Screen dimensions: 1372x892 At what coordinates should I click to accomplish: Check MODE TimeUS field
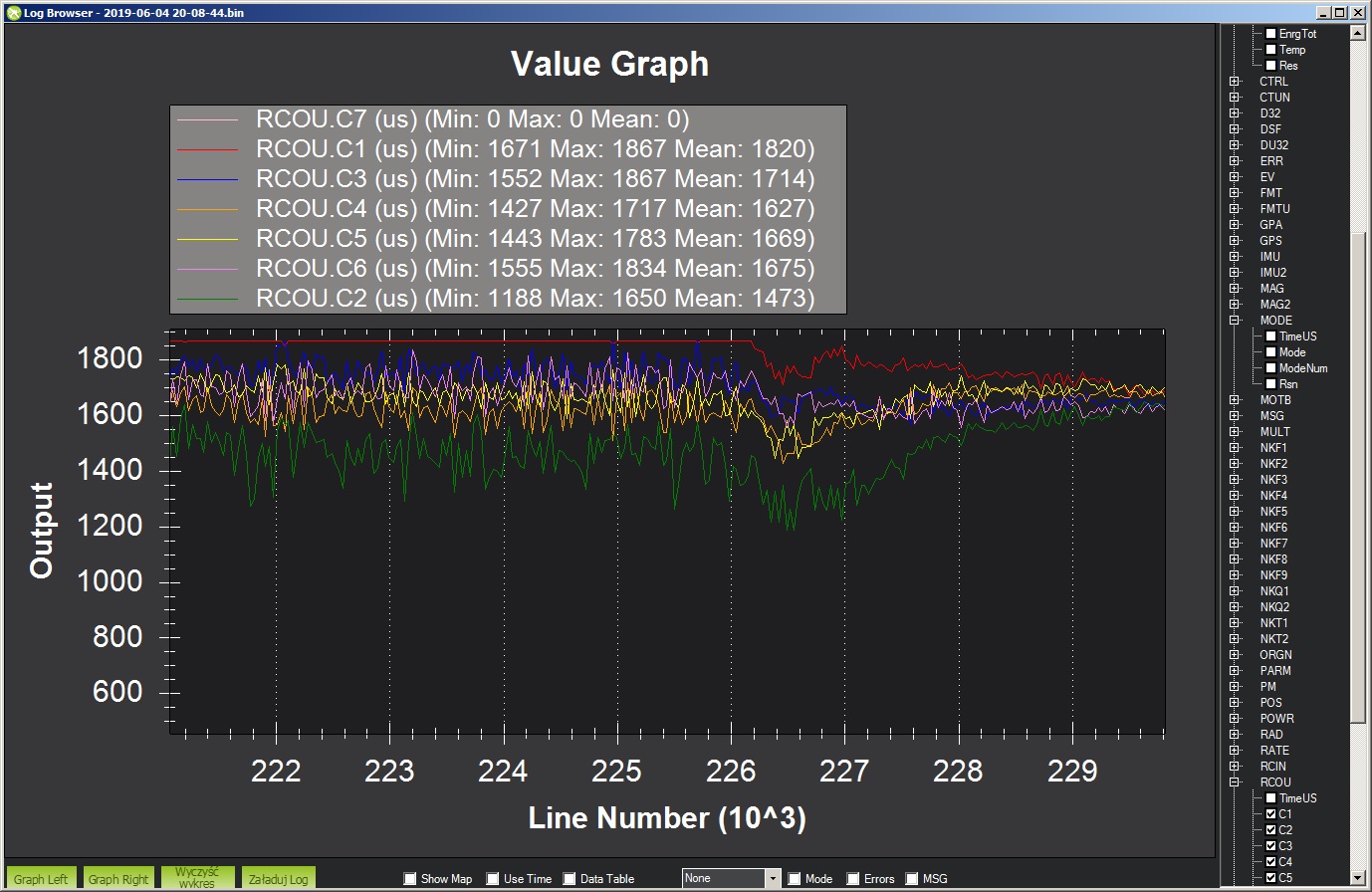(x=1271, y=335)
